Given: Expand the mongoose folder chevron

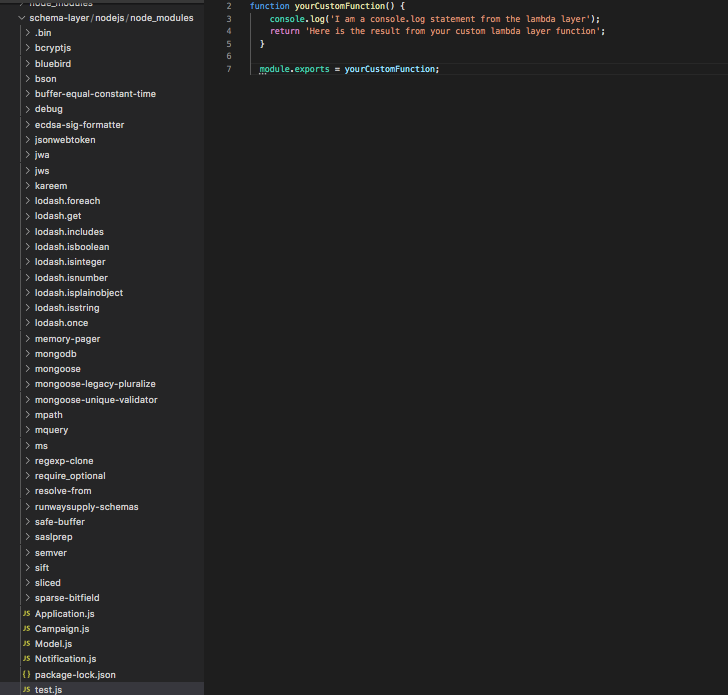Looking at the screenshot, I should click(27, 369).
